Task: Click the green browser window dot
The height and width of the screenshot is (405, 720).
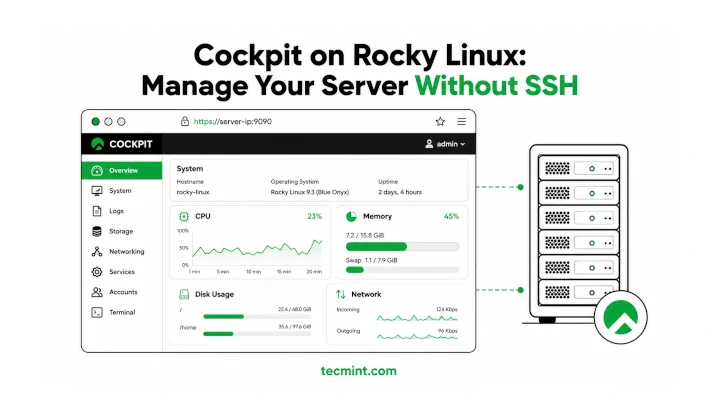Action: [96, 122]
